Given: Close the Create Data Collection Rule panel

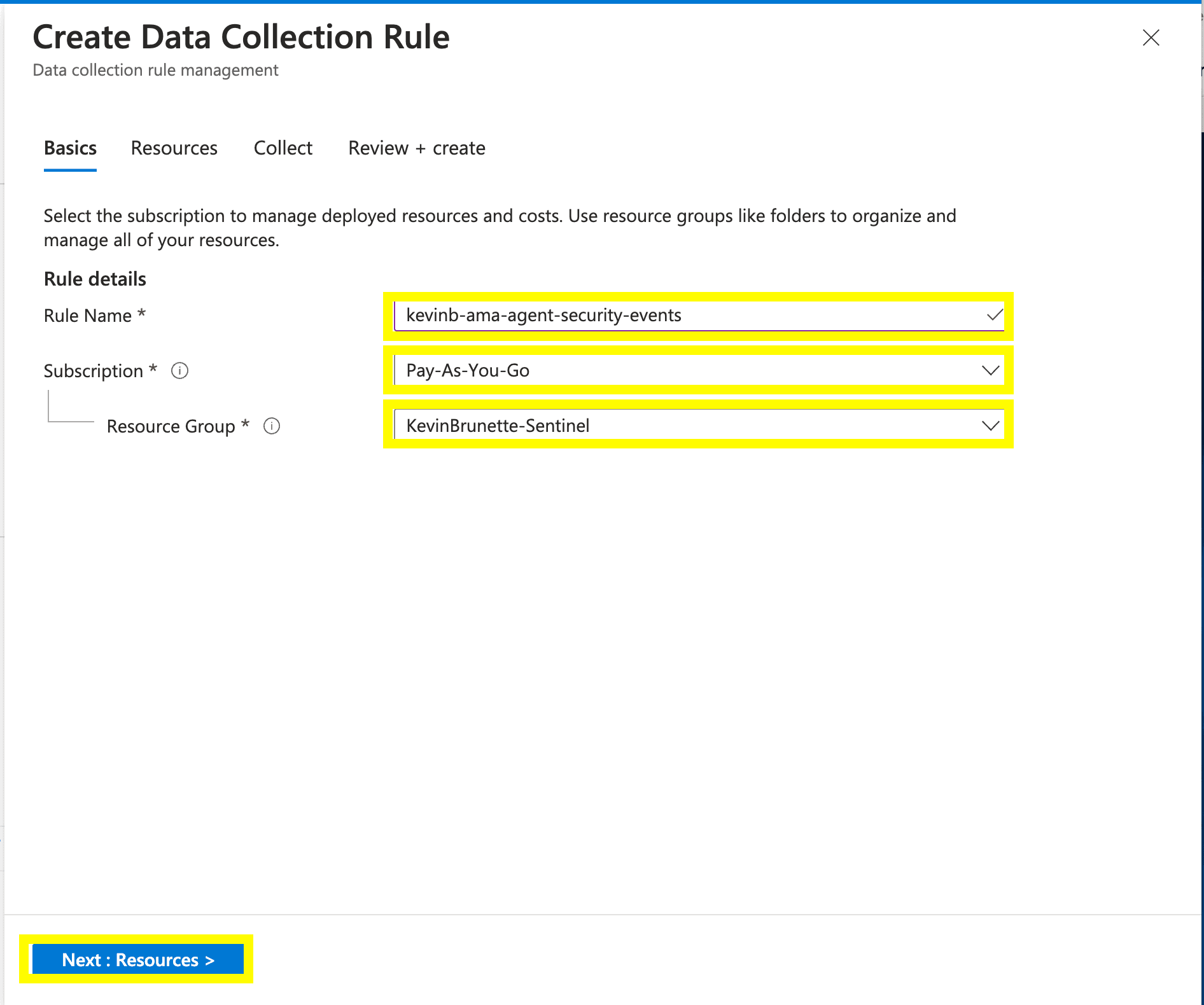Looking at the screenshot, I should tap(1151, 38).
